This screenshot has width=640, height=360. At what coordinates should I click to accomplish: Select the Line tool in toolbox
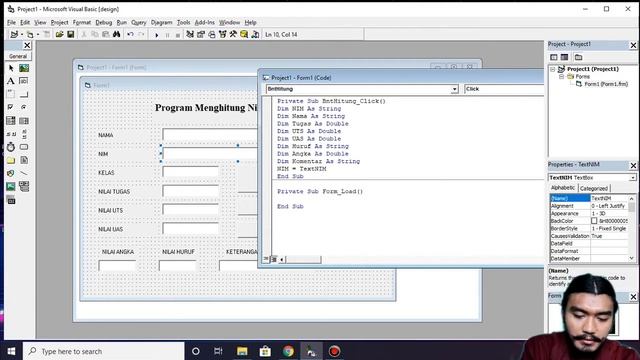pos(24,173)
